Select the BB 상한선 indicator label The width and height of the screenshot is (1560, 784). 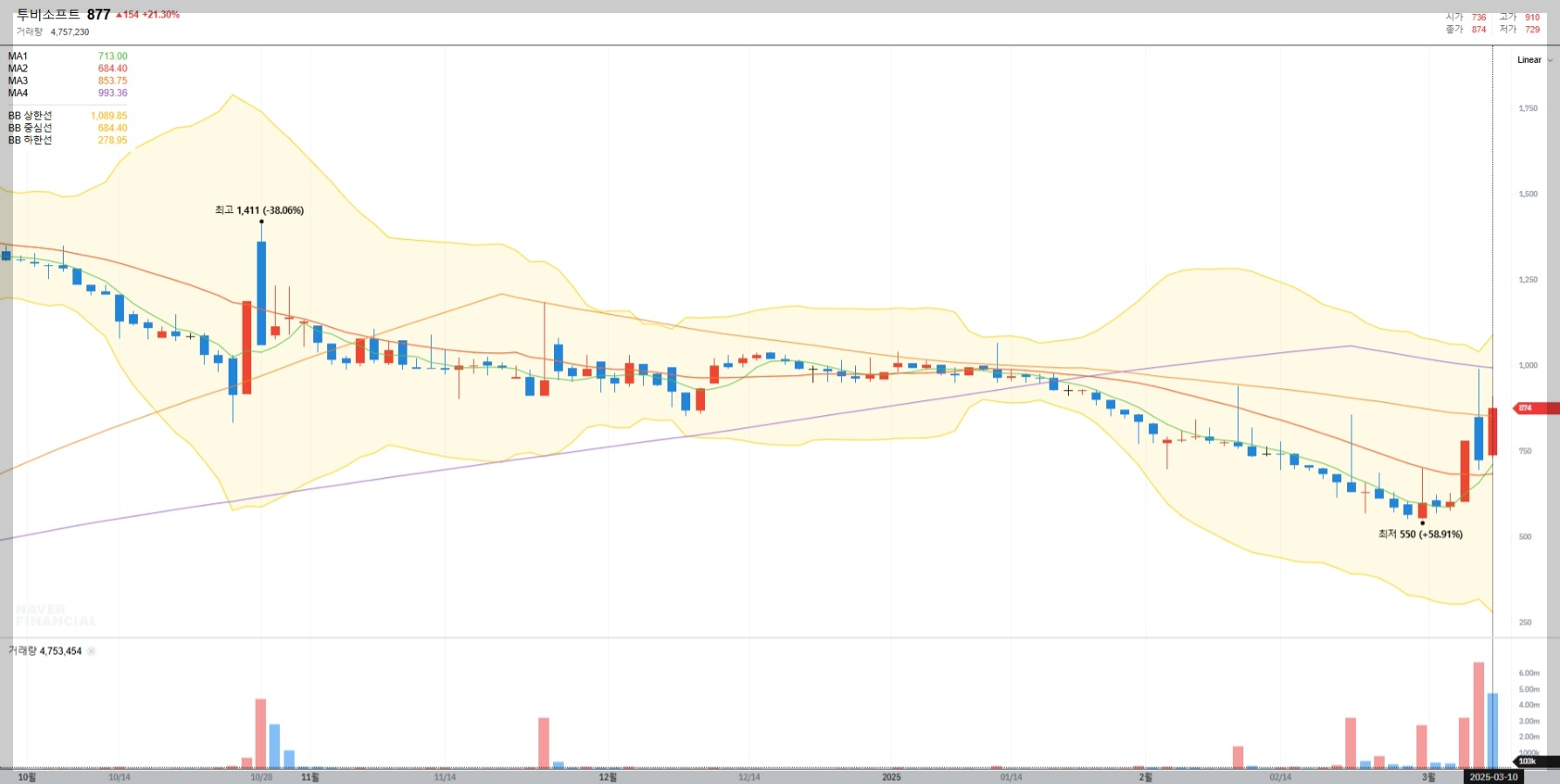(31, 116)
